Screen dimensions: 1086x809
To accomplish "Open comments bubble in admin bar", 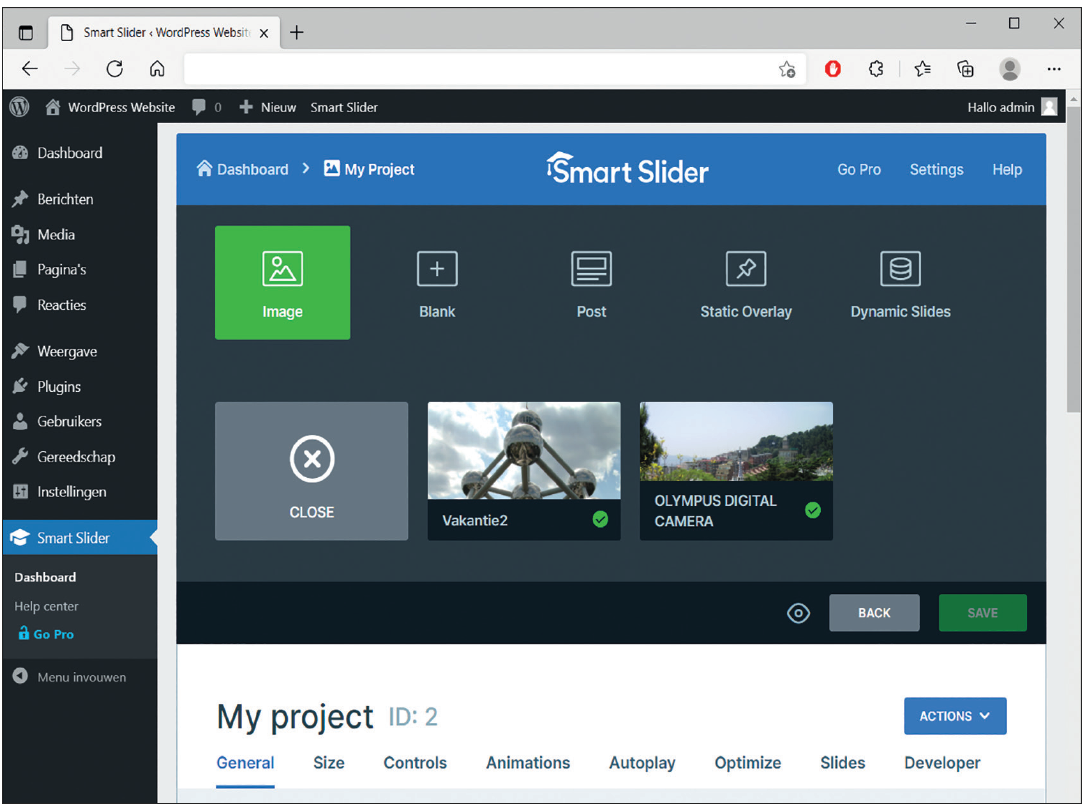I will pyautogui.click(x=206, y=107).
